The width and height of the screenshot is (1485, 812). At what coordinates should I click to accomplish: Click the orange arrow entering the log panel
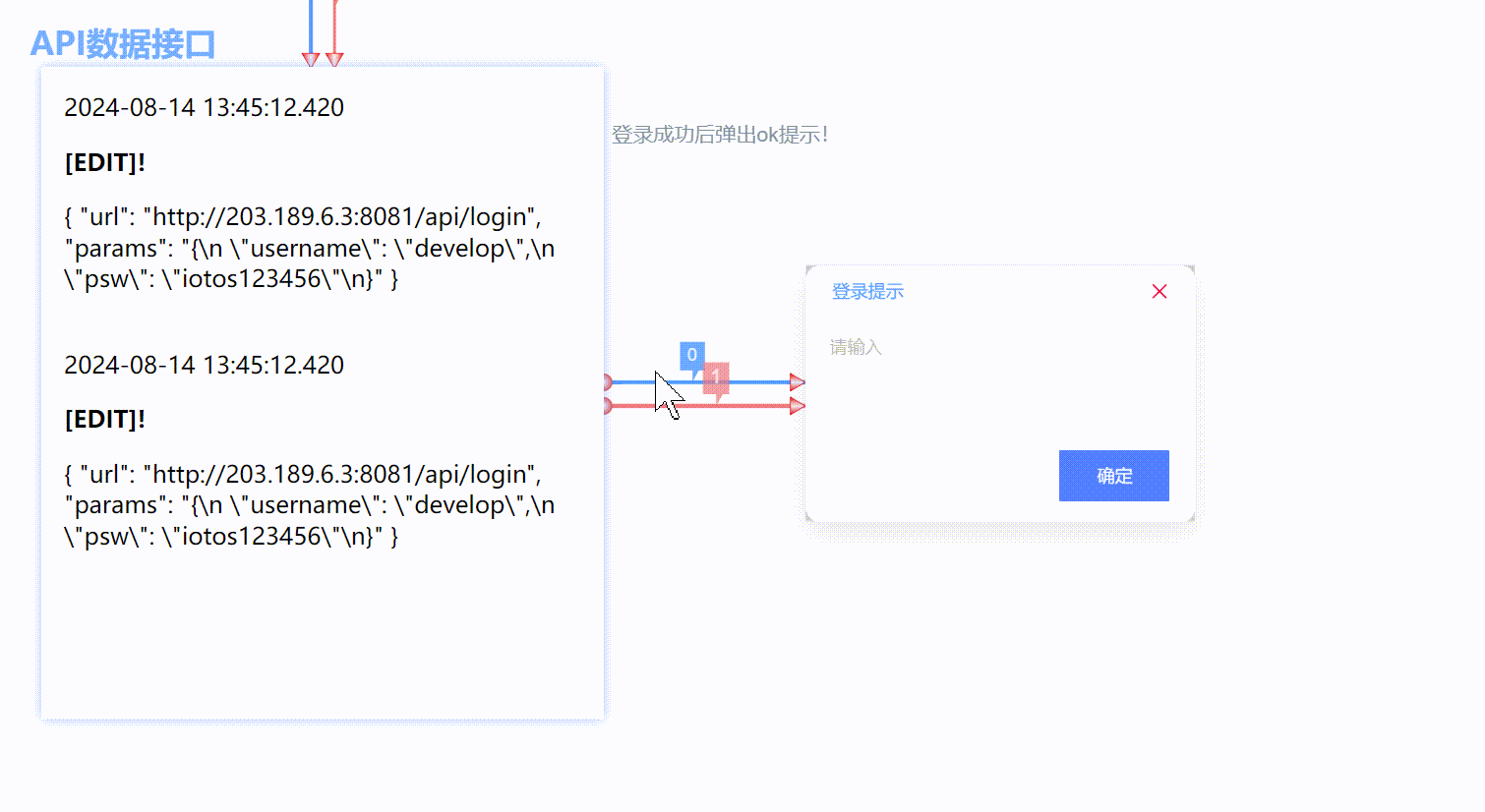coord(334,59)
